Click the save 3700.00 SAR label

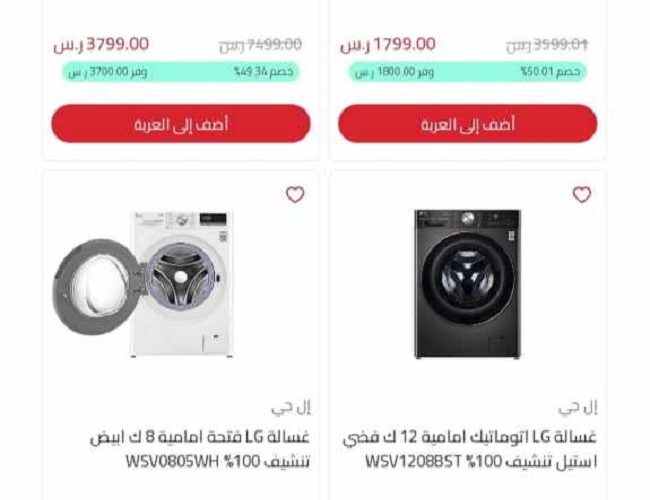(x=108, y=72)
